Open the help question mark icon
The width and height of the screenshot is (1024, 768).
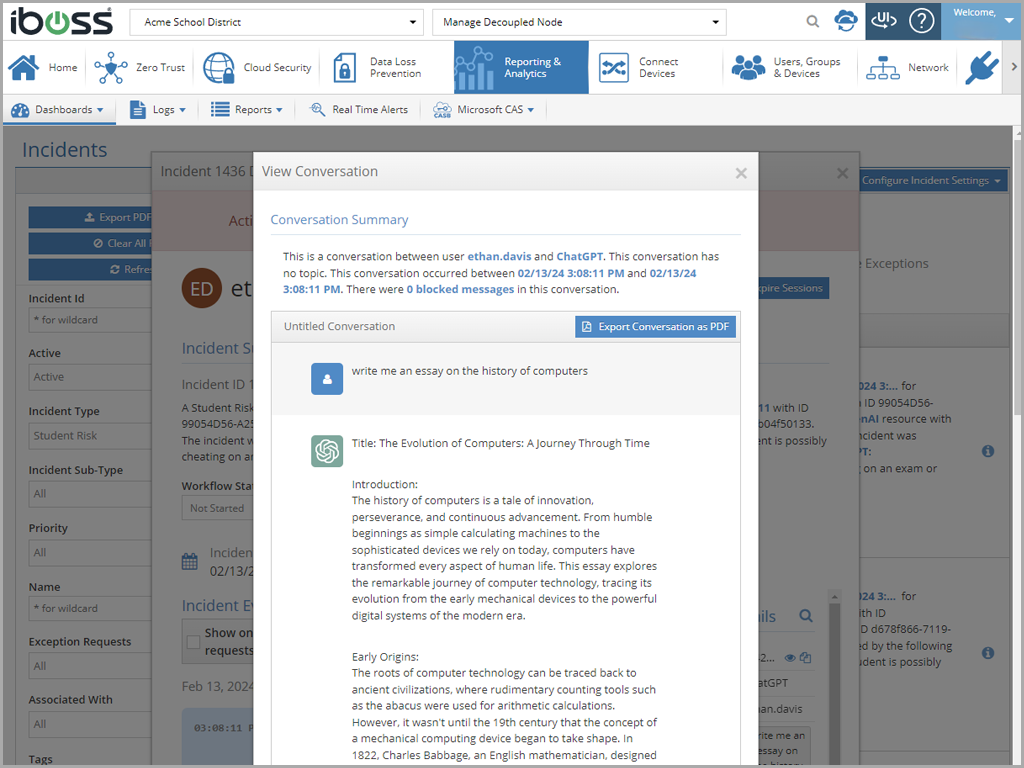coord(921,21)
